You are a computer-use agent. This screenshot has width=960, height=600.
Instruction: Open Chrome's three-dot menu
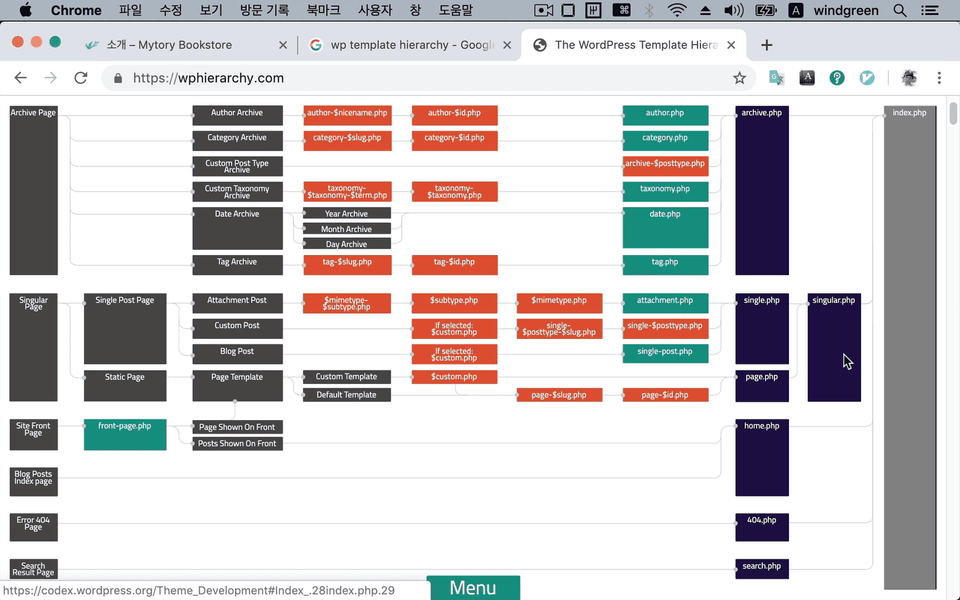(939, 78)
